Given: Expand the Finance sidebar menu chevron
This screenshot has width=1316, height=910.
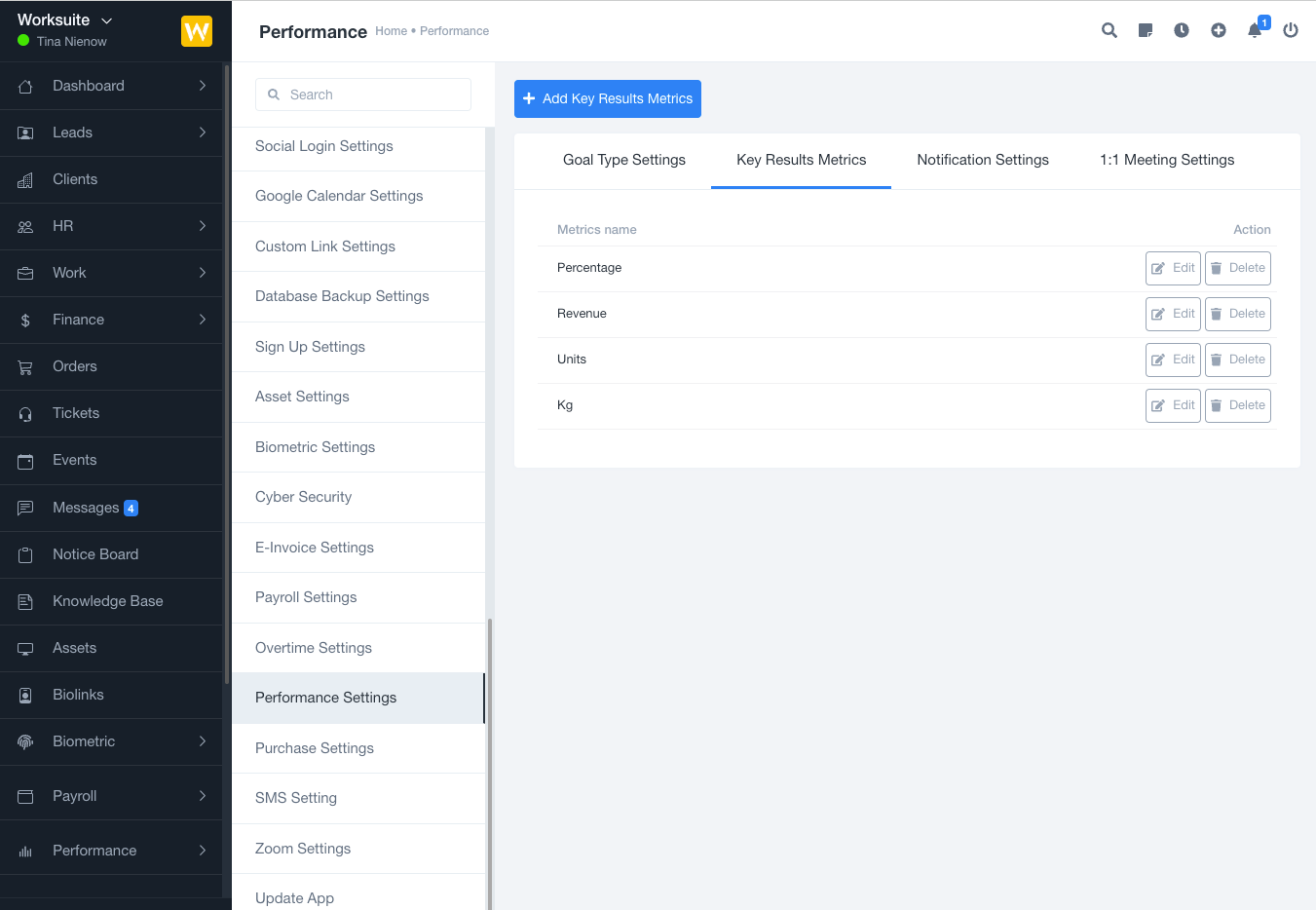Looking at the screenshot, I should pyautogui.click(x=203, y=320).
